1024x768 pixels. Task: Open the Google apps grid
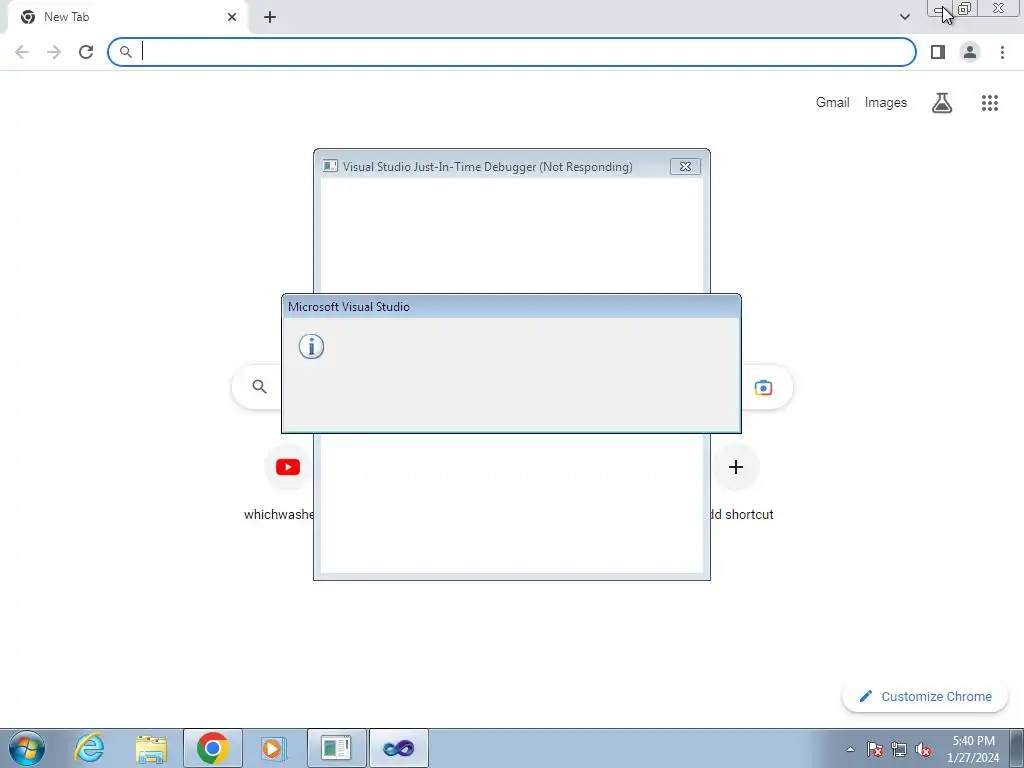tap(989, 103)
